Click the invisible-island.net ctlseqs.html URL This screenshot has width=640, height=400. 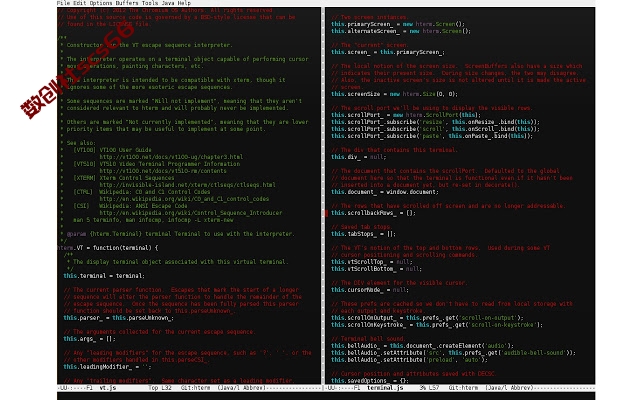(187, 185)
